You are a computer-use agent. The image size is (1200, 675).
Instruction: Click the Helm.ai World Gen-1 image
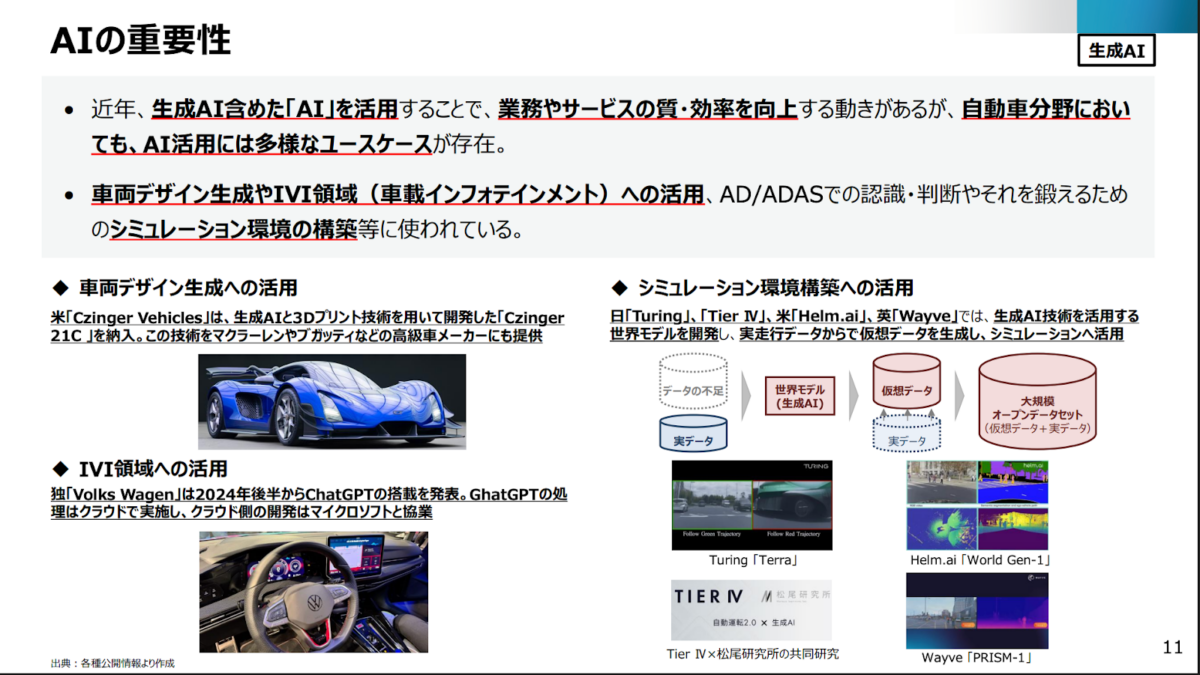977,505
